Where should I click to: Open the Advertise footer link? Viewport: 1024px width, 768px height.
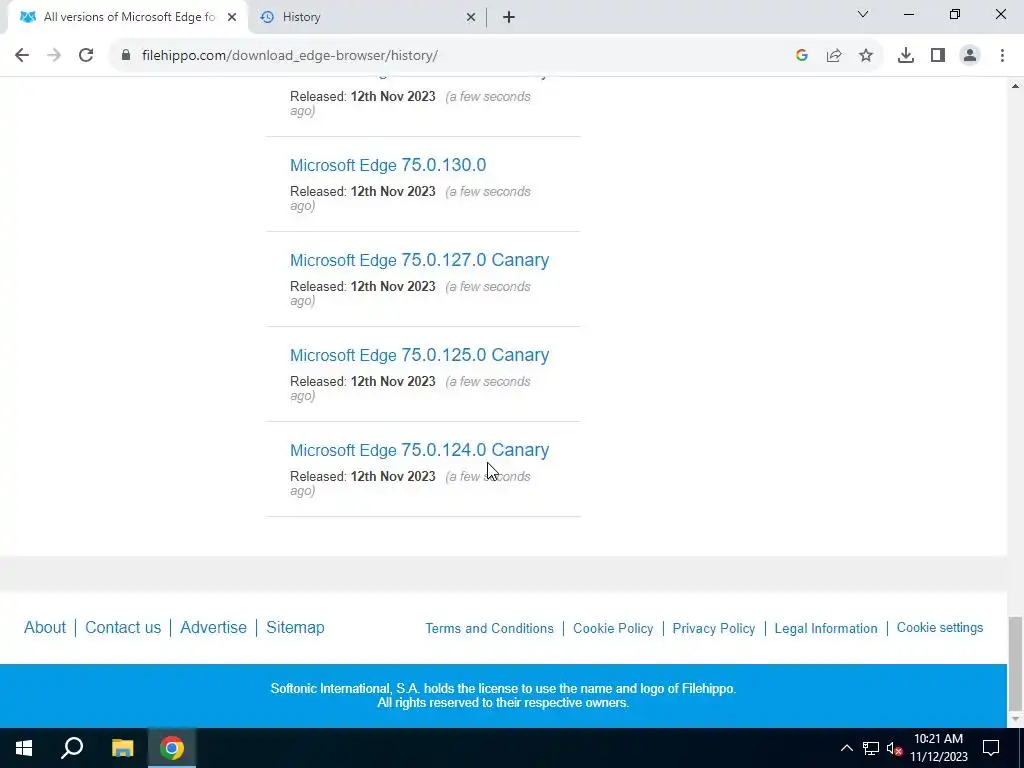coord(214,628)
